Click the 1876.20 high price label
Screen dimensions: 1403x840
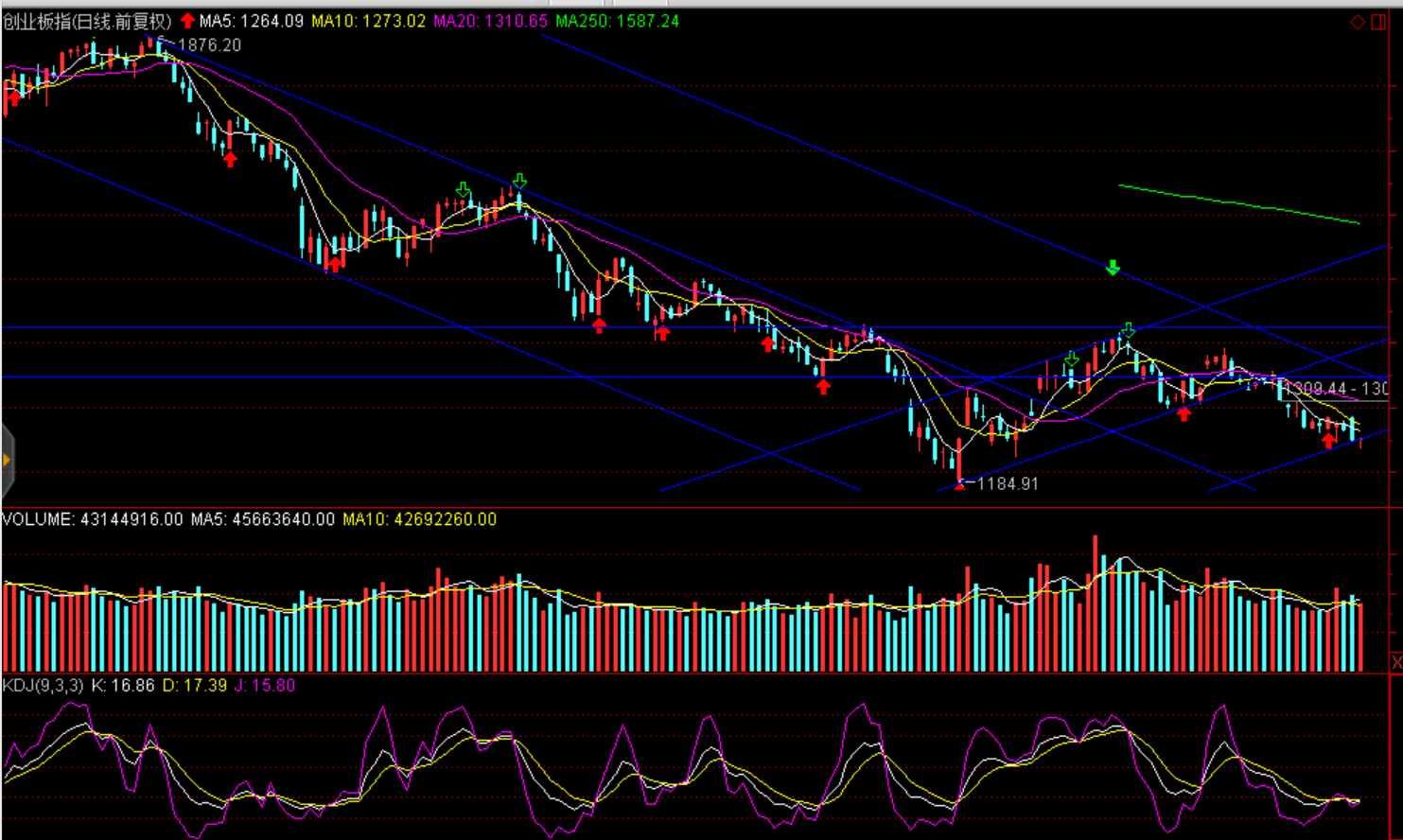(209, 45)
